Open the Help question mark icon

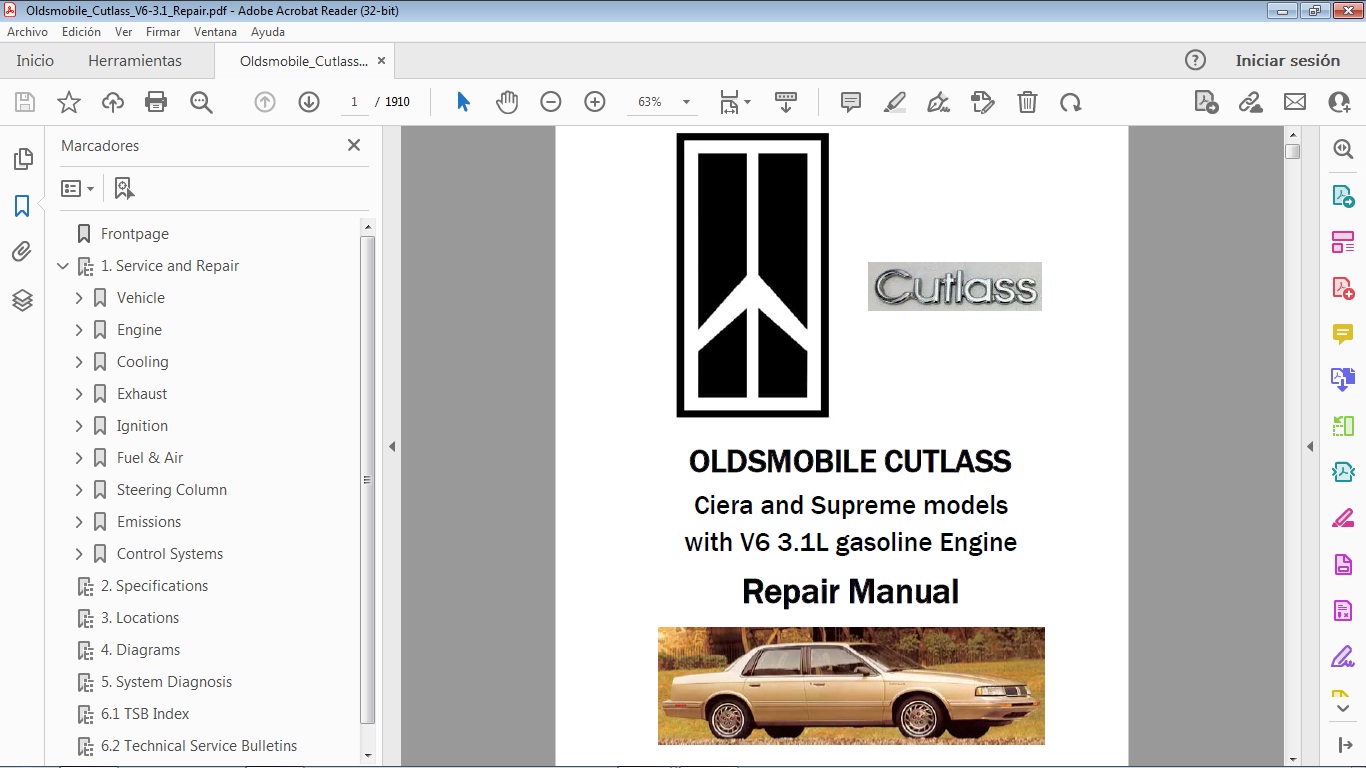click(1195, 60)
